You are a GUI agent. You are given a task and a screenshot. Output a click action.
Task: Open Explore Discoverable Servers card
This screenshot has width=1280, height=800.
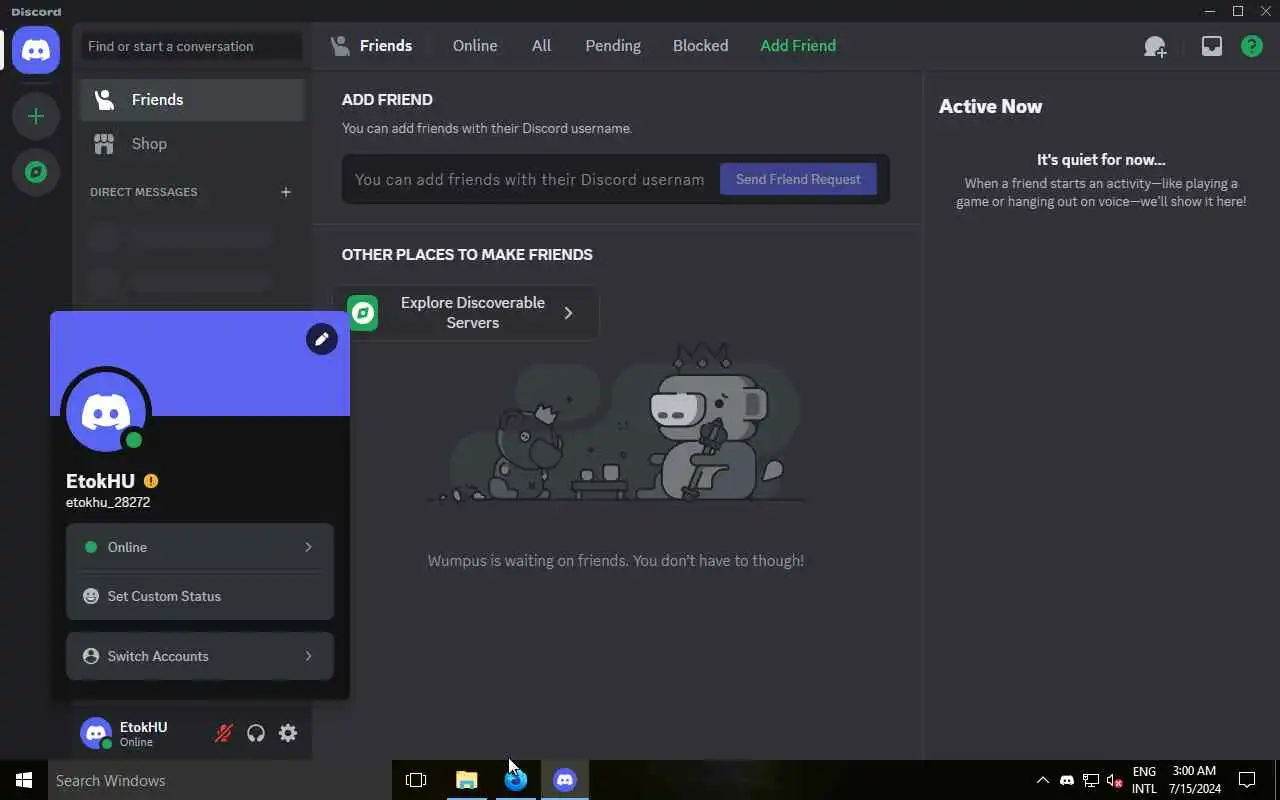click(x=466, y=313)
